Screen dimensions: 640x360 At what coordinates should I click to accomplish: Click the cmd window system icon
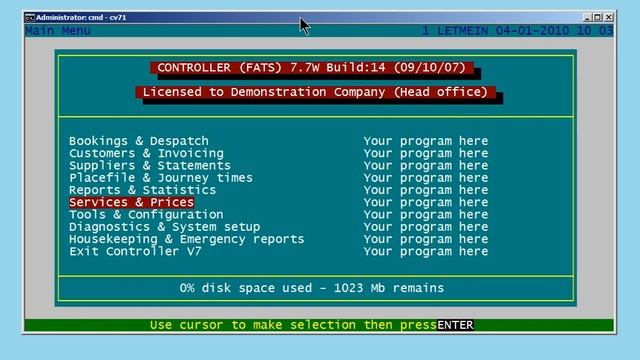point(29,18)
